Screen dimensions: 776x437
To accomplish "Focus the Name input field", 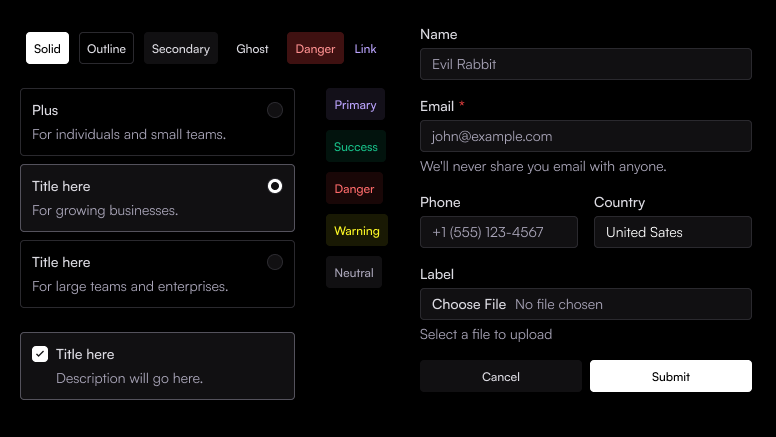I will (586, 64).
